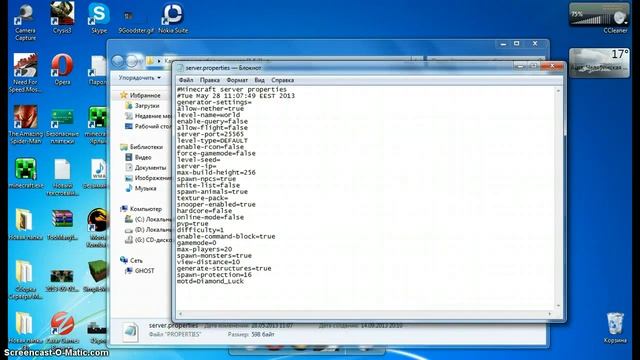Screen dimensions: 640x360
Task: Place cursor on motd=Diamond_Luck line
Action: point(210,281)
